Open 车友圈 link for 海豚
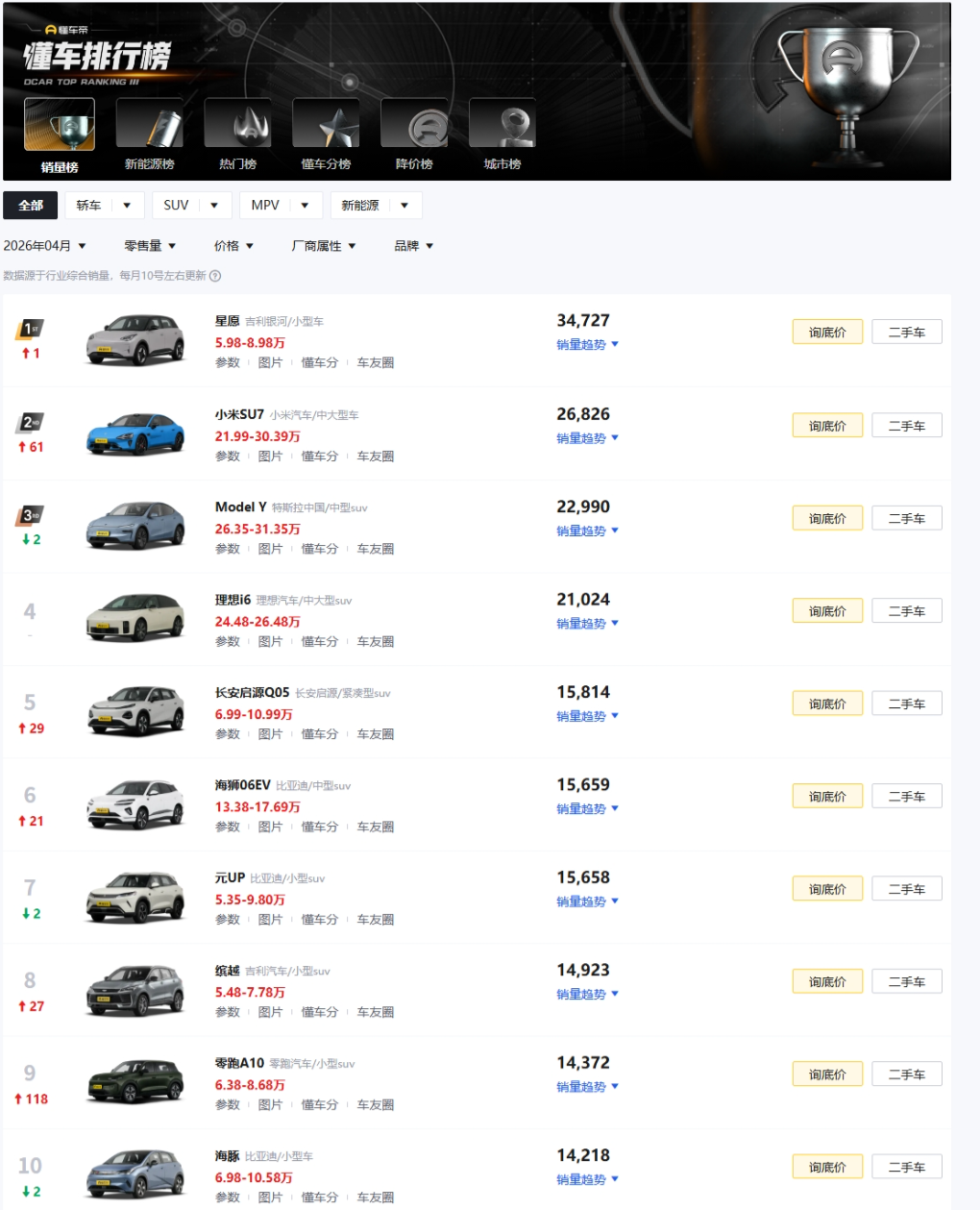Viewport: 980px width, 1210px height. coord(376,1198)
